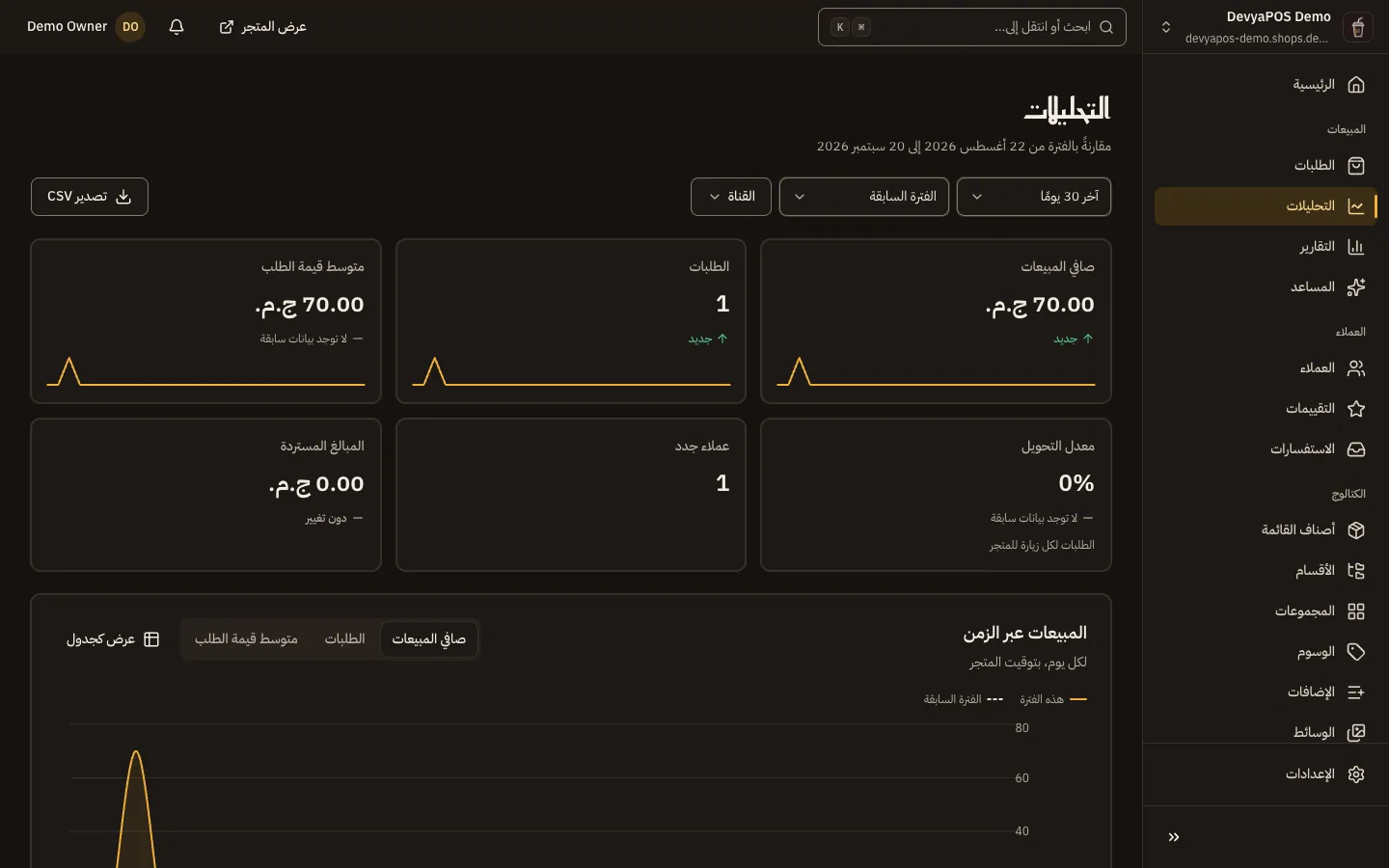Click the متوسط قيمة الطلب metric card

205,321
